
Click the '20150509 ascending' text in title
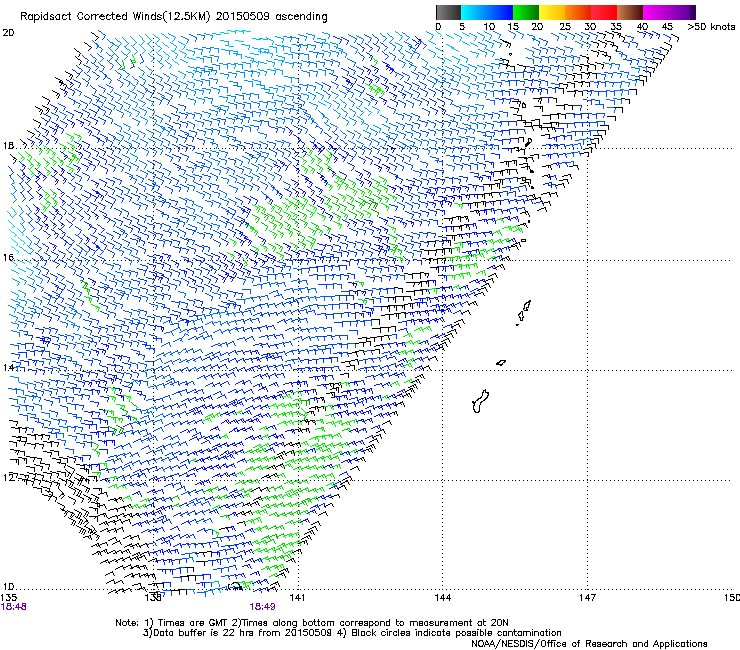[x=272, y=17]
